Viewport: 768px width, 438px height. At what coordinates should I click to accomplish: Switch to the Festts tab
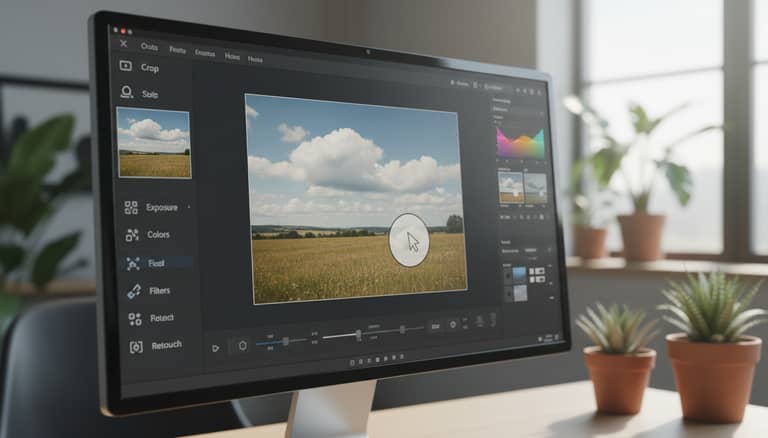177,50
